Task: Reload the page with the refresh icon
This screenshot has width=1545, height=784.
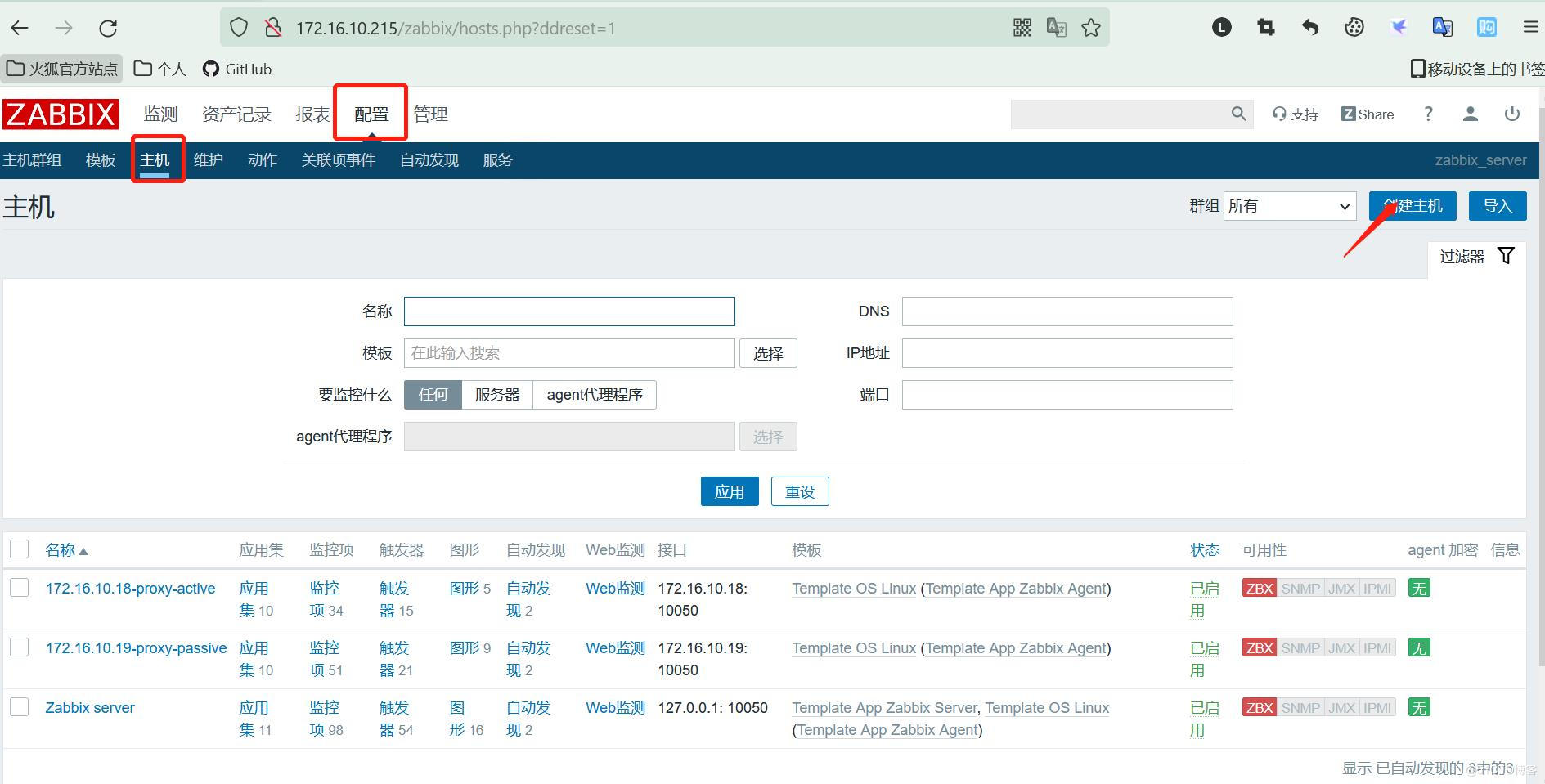Action: pyautogui.click(x=108, y=28)
